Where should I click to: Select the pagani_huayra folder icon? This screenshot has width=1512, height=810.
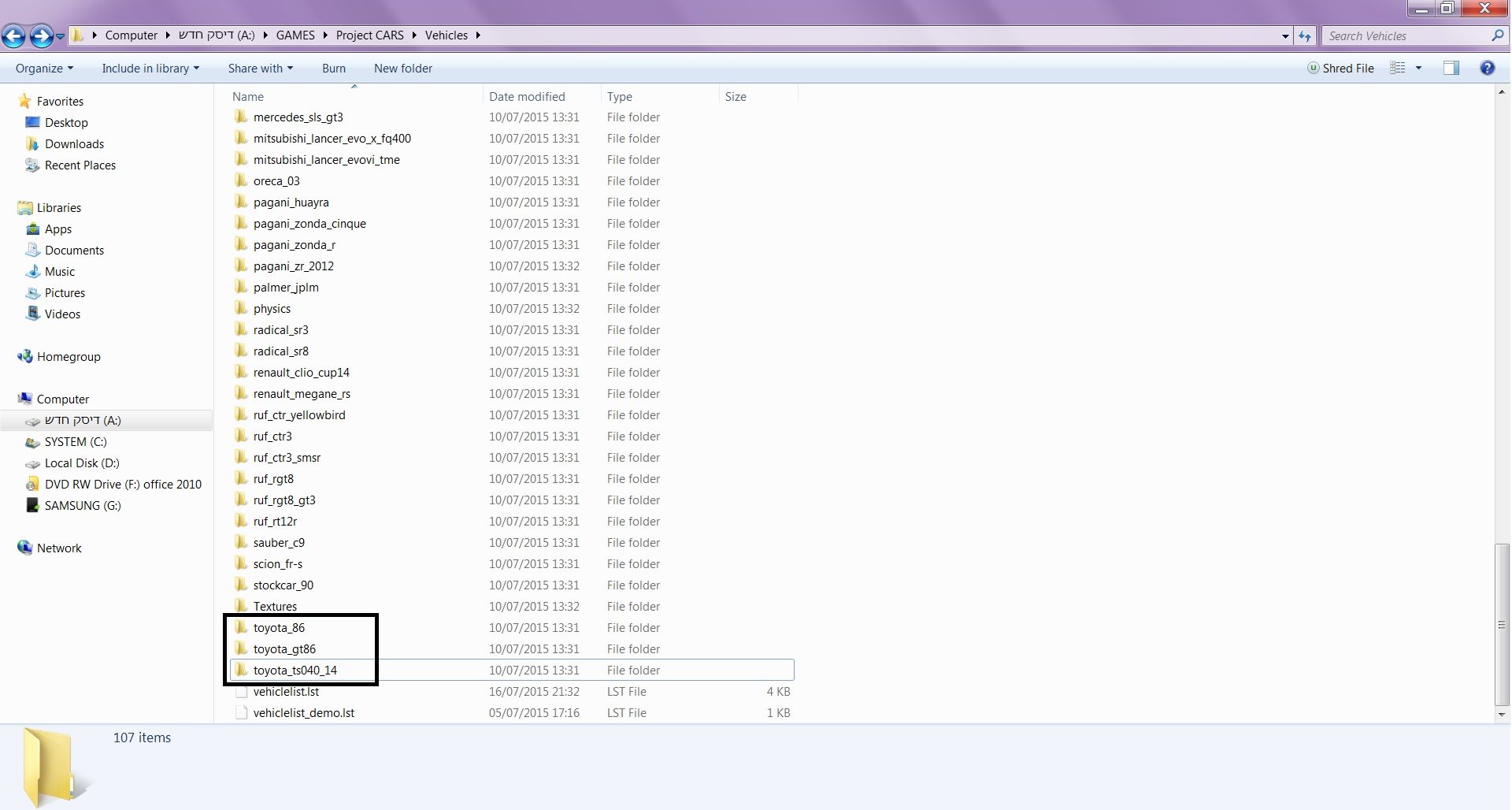point(241,202)
